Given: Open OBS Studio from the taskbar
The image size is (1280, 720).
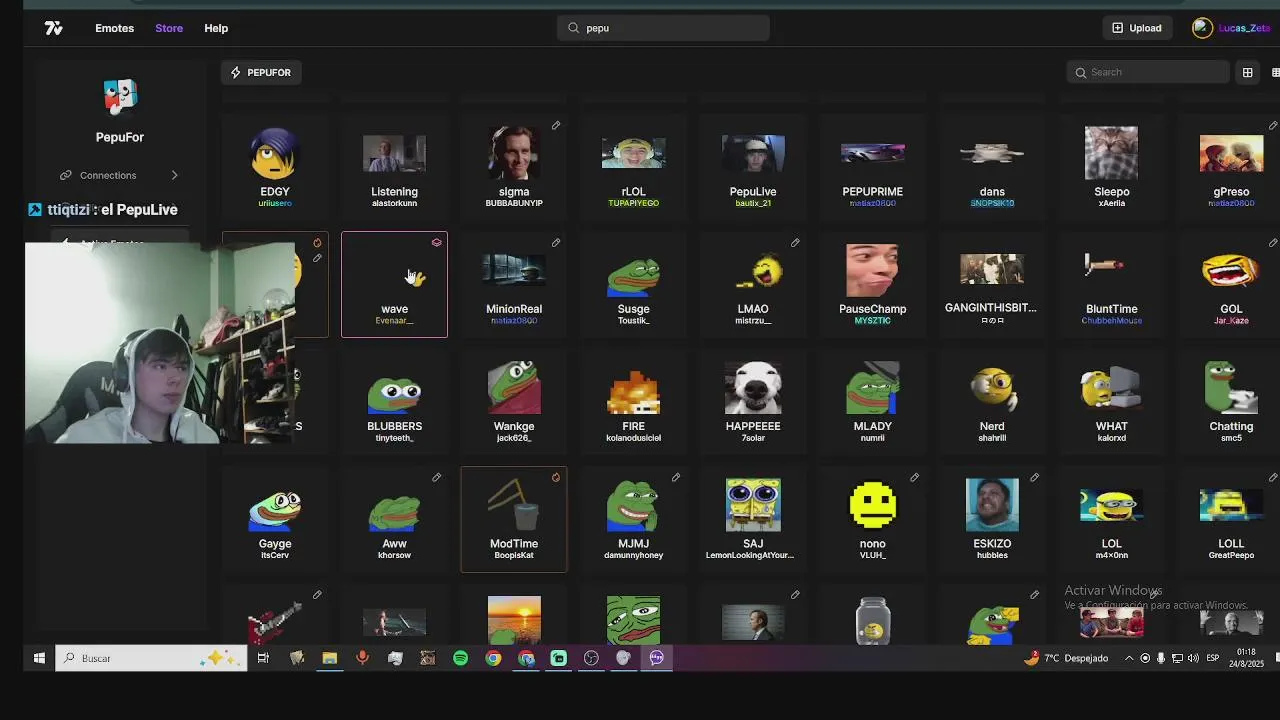Looking at the screenshot, I should 591,658.
